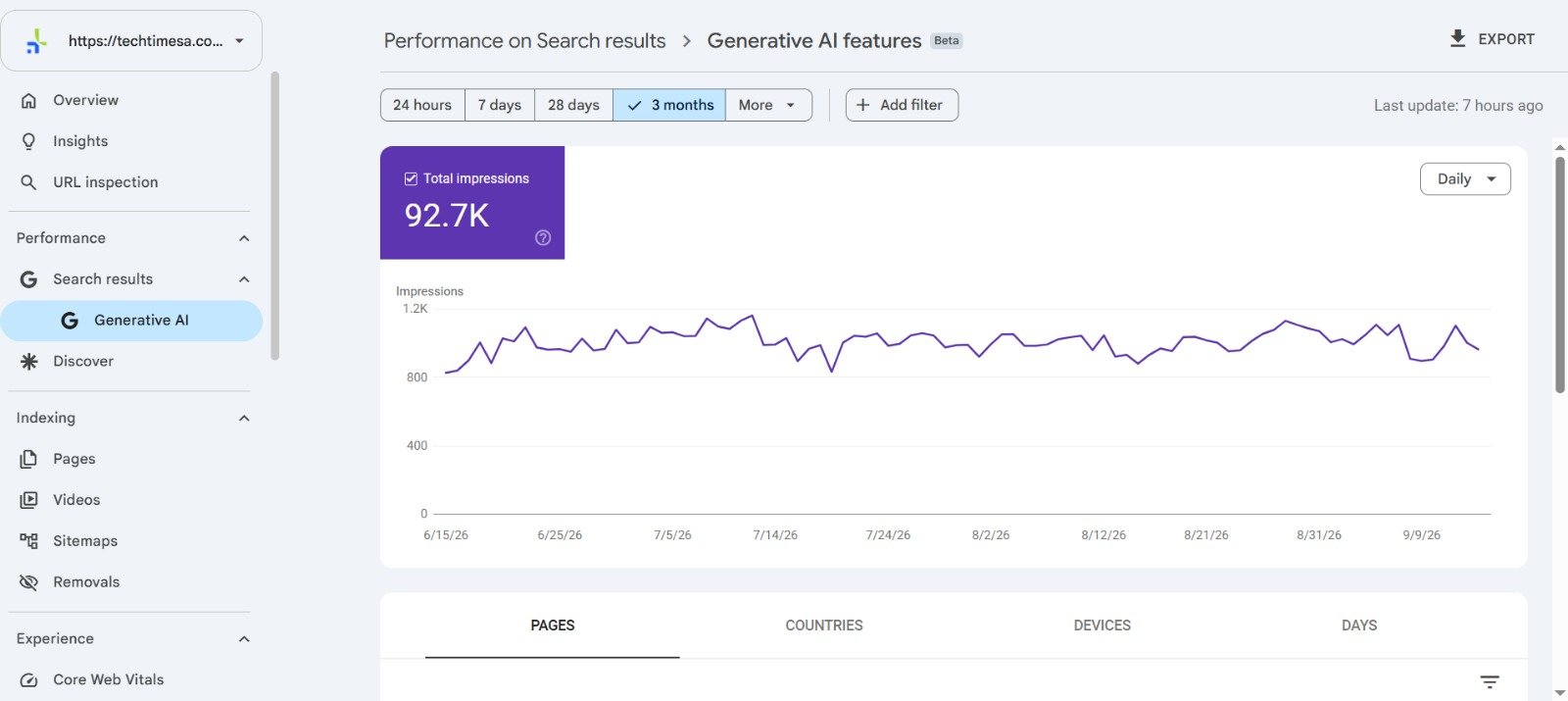Collapse the Experience section
Screen dimensions: 1568x701
(x=244, y=639)
